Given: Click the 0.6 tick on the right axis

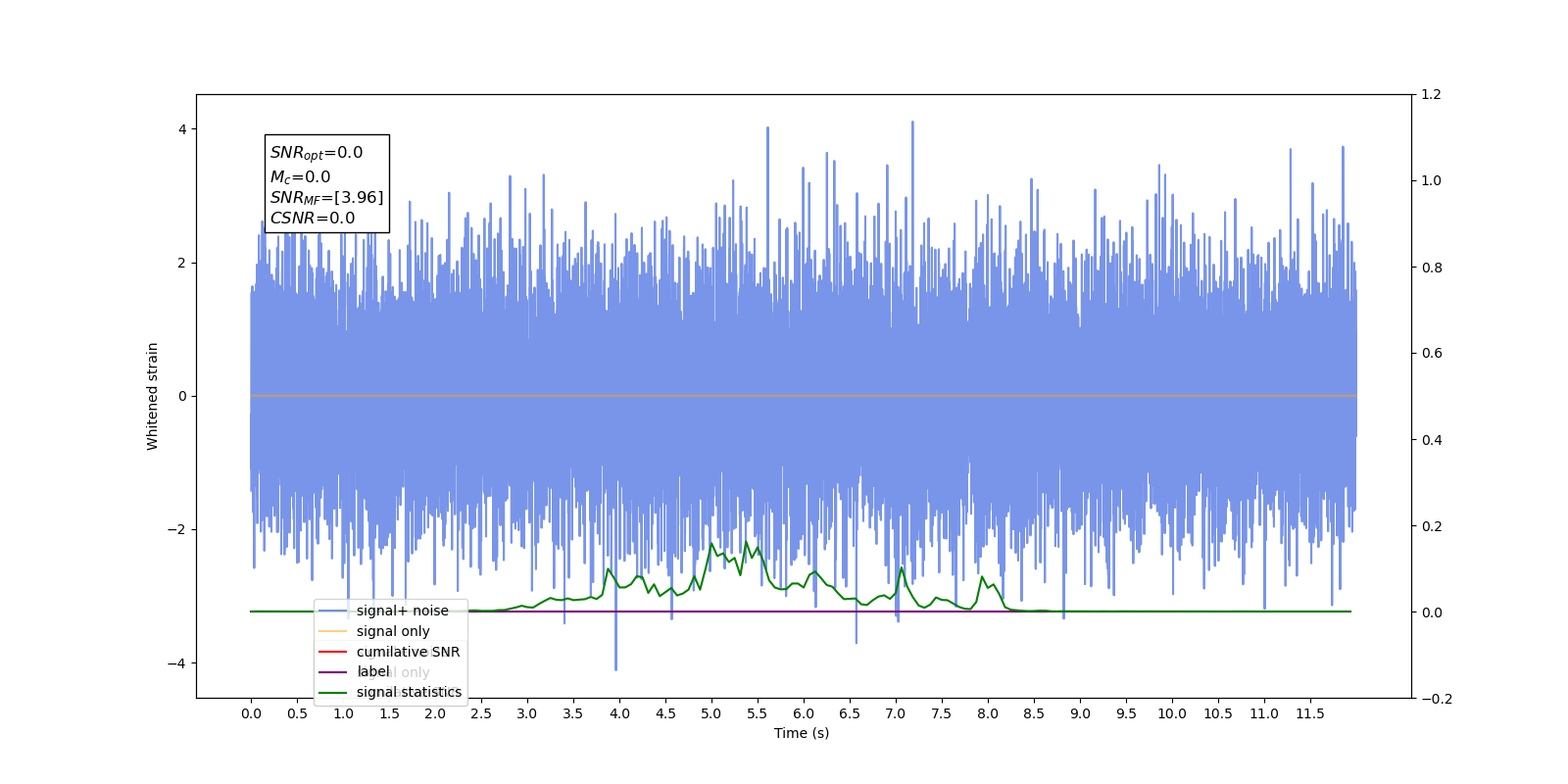Looking at the screenshot, I should point(1432,354).
